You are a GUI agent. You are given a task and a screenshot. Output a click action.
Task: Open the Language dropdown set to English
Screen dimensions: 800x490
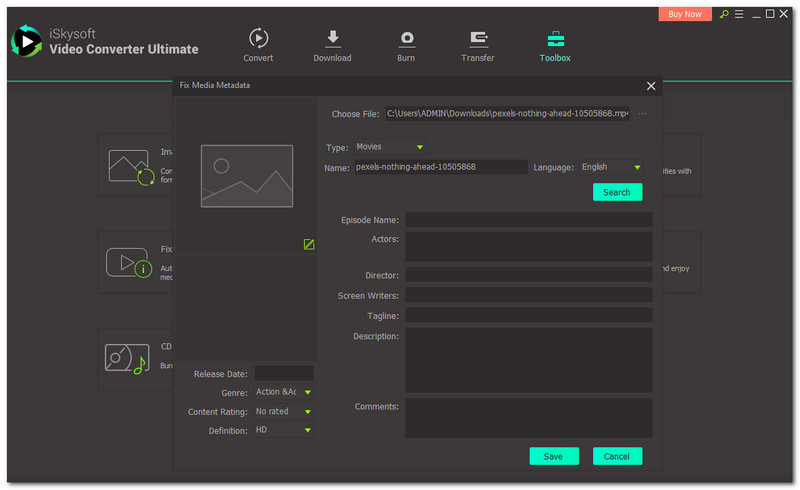click(x=611, y=167)
